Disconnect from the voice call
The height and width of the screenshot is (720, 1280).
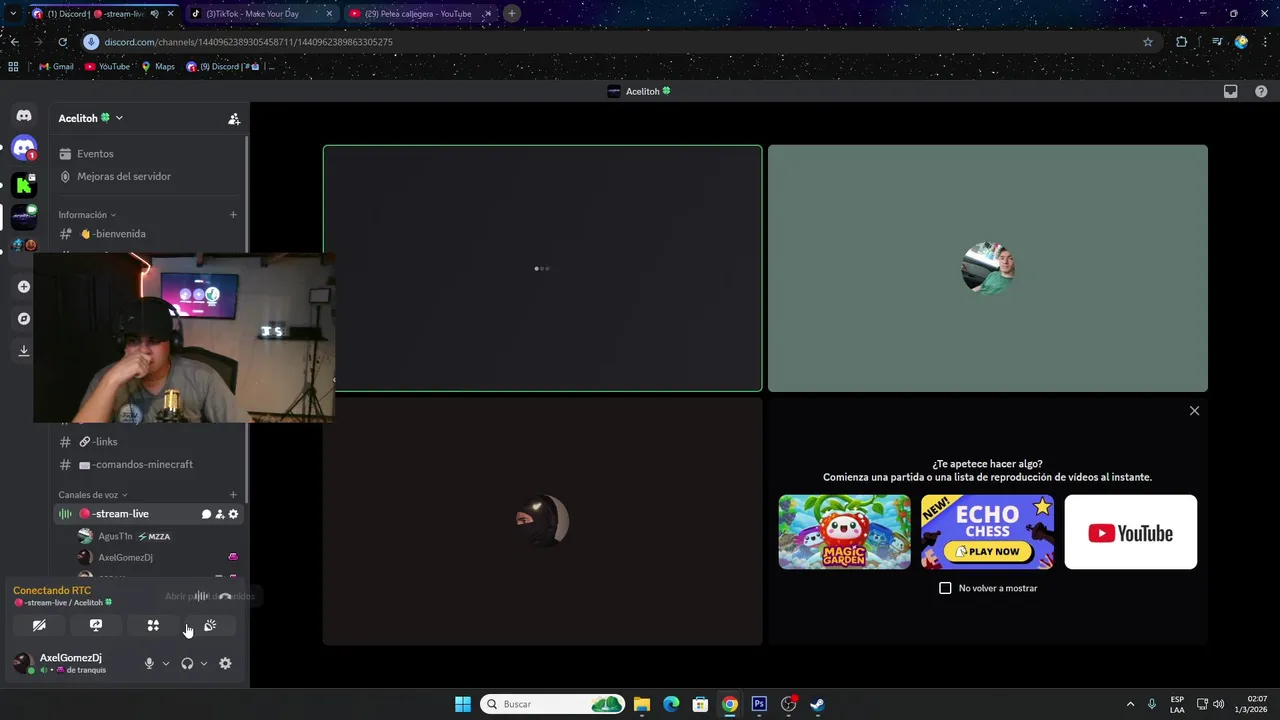click(225, 596)
